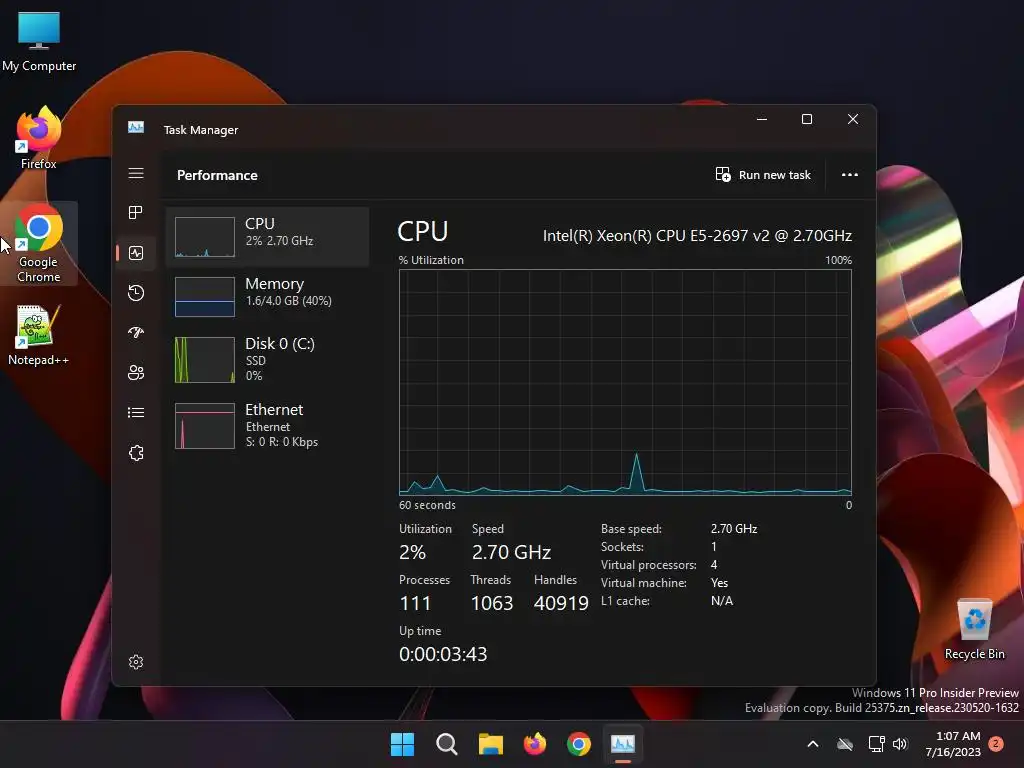Select the Notepad++ desktop shortcut
This screenshot has height=768, width=1024.
(x=39, y=335)
